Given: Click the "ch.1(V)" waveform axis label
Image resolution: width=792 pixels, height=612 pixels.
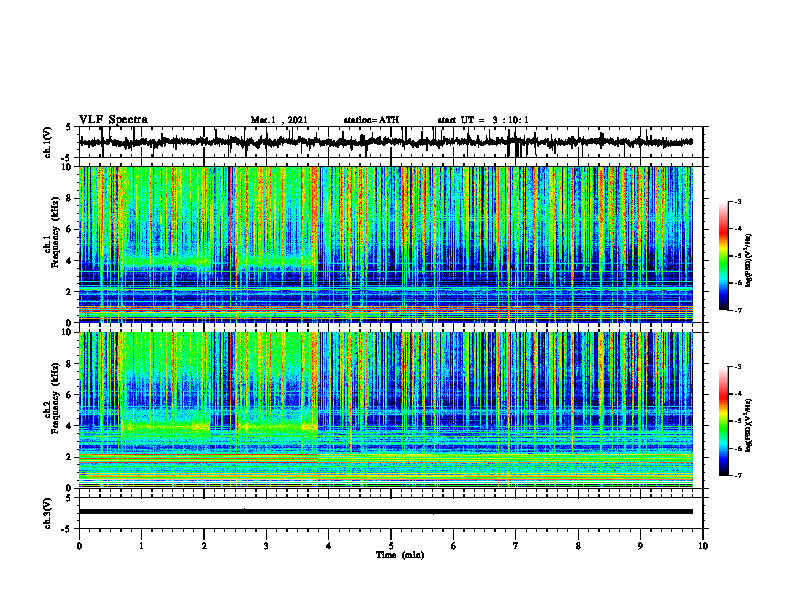Looking at the screenshot, I should click(x=48, y=142).
